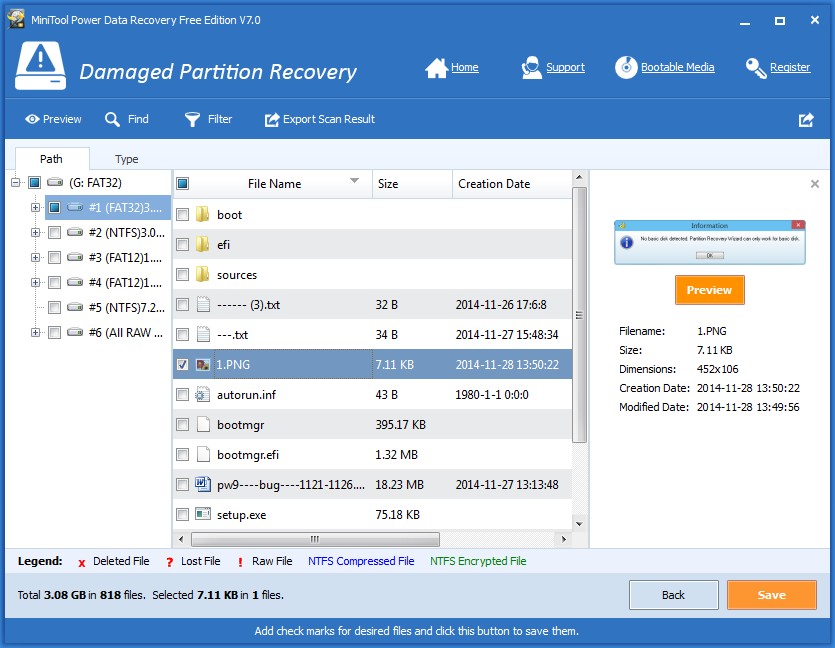Viewport: 835px width, 648px height.
Task: Click the preview thumbnail of 1.PNG
Action: (x=709, y=242)
